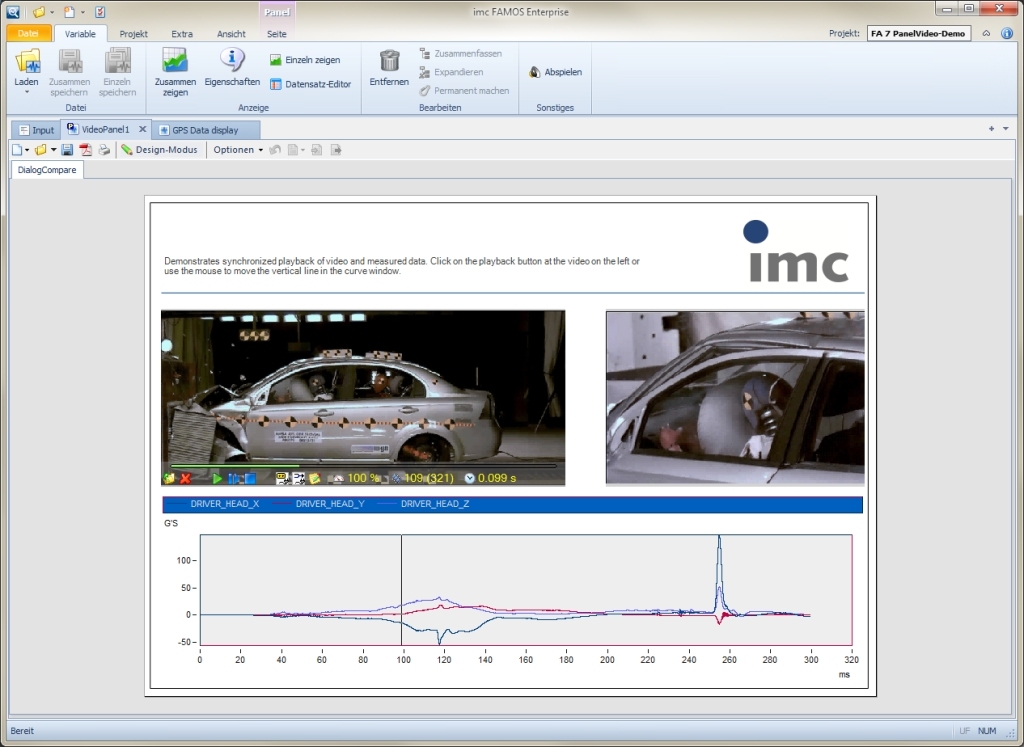Select the DialogCompare page tab
This screenshot has height=747, width=1024.
tap(47, 170)
